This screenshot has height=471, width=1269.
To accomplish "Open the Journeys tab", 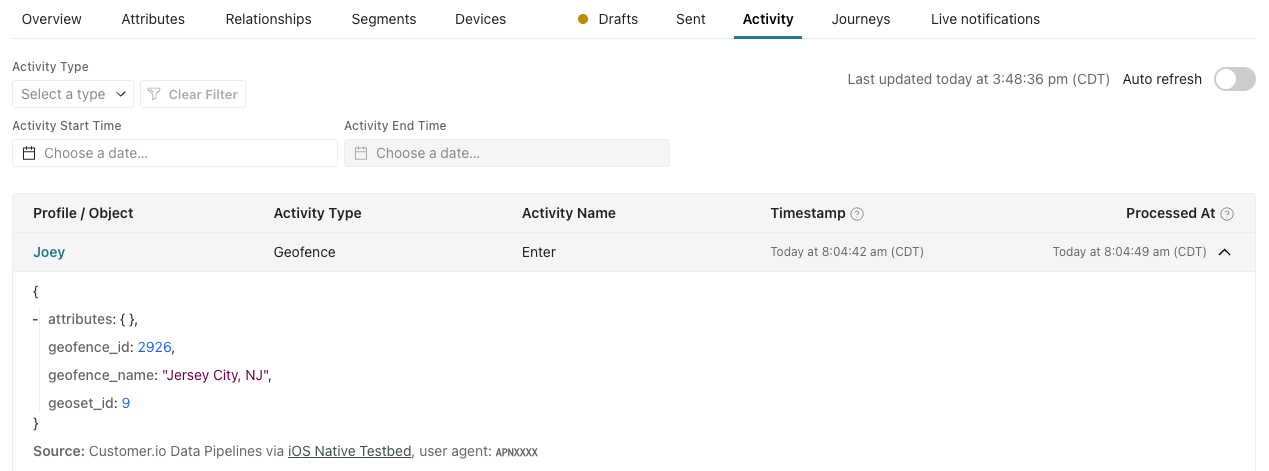I will (x=861, y=19).
